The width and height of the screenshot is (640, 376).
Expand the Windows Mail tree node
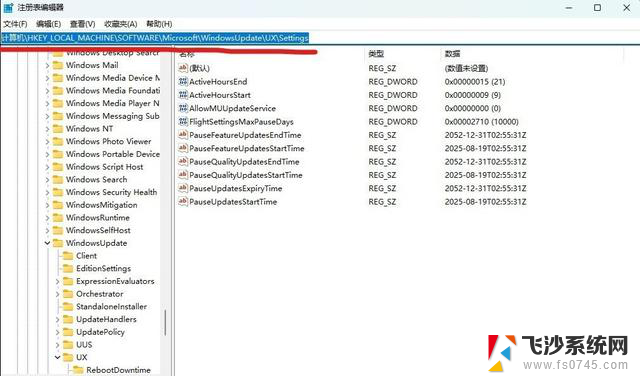47,66
